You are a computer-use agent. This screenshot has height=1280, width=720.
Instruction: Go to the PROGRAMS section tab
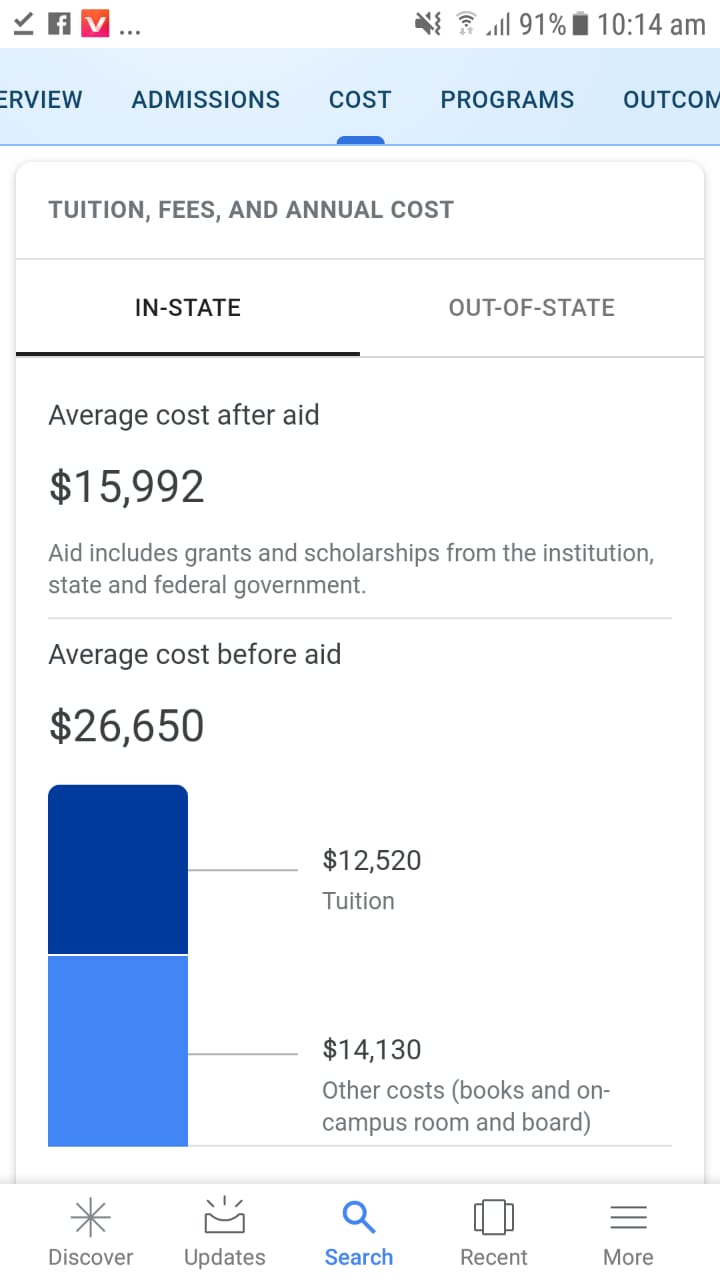tap(507, 100)
